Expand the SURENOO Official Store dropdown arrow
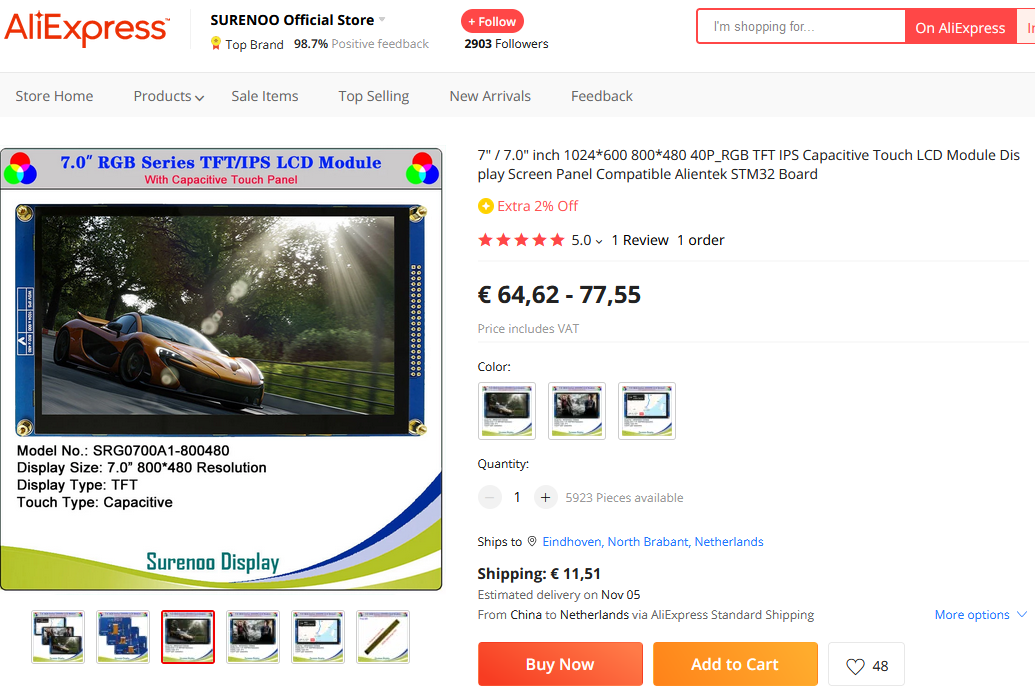This screenshot has height=690, width=1035. (382, 20)
